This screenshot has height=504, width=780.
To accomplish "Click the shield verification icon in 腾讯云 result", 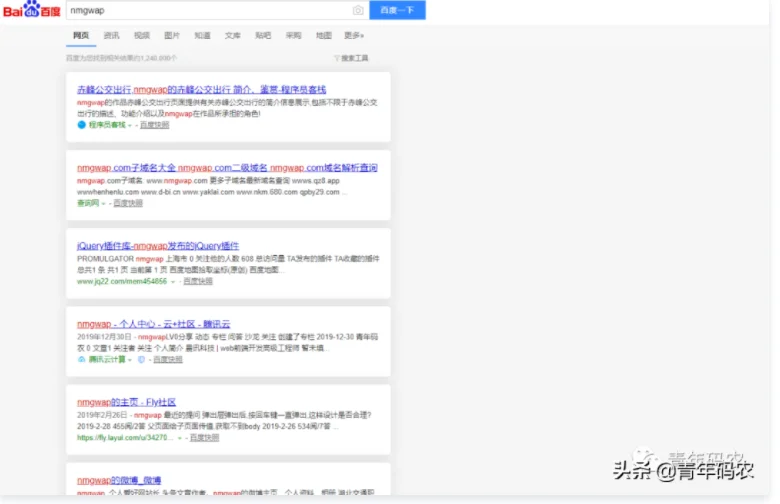I will [x=141, y=359].
